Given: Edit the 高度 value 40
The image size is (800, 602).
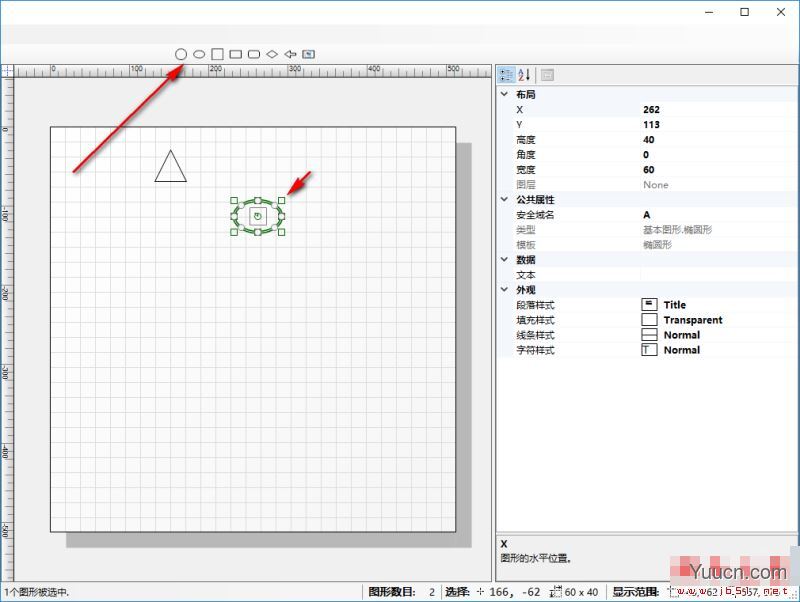Looking at the screenshot, I should tap(717, 139).
